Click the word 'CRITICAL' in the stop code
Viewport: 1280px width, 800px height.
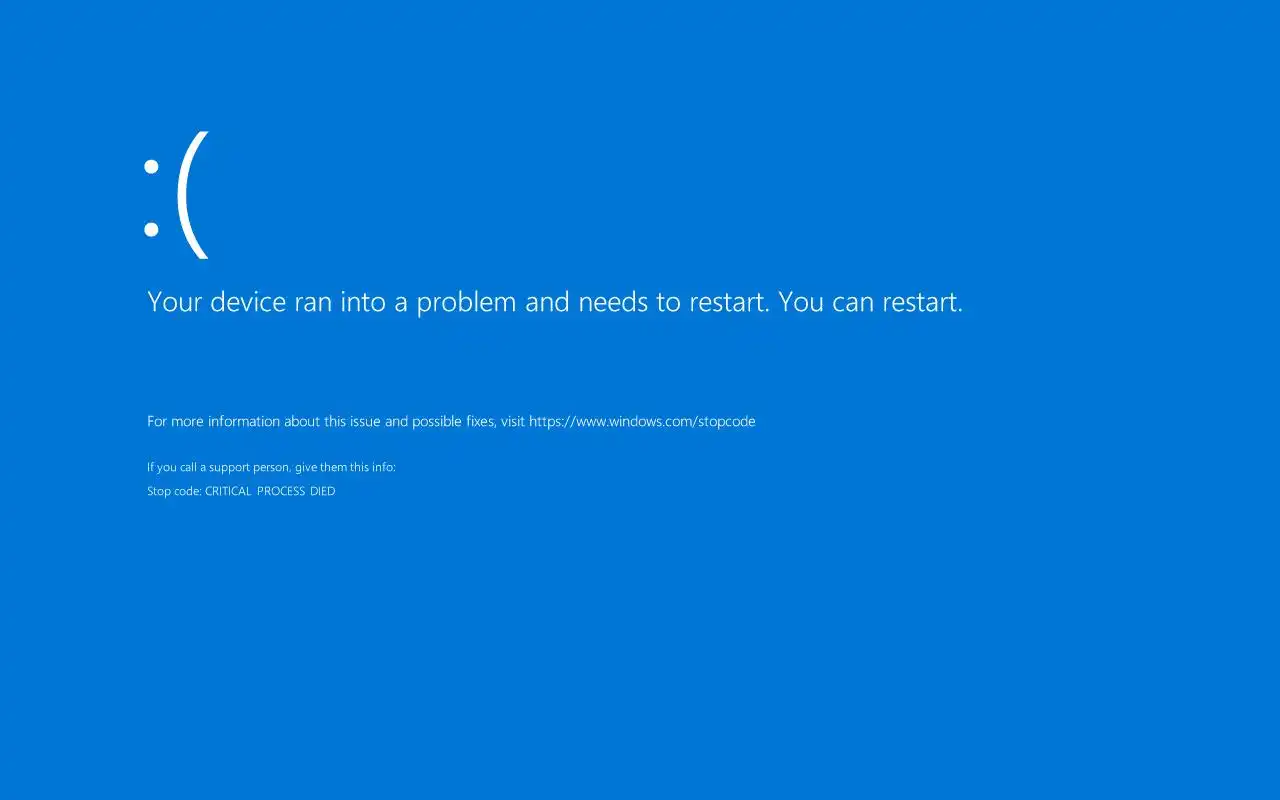pos(228,492)
